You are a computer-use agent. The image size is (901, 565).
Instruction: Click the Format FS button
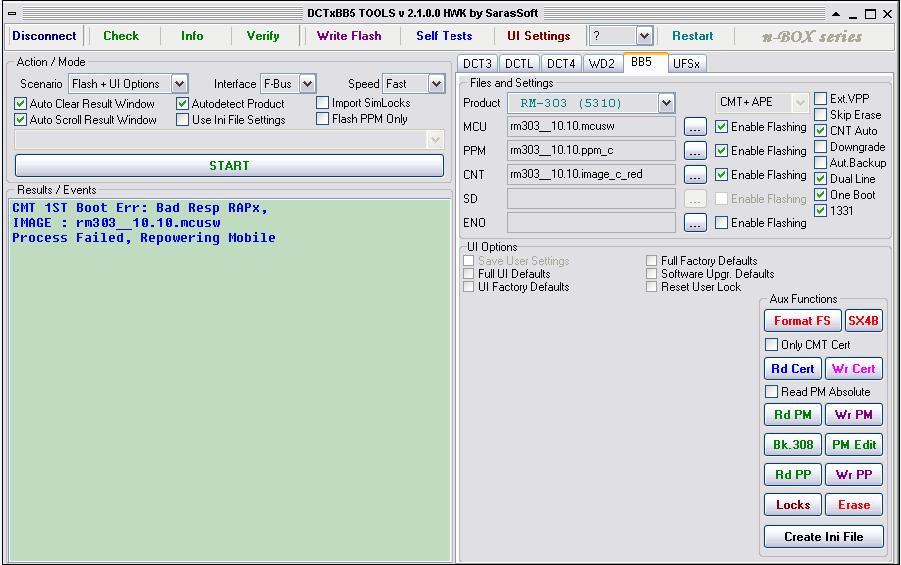click(x=802, y=321)
